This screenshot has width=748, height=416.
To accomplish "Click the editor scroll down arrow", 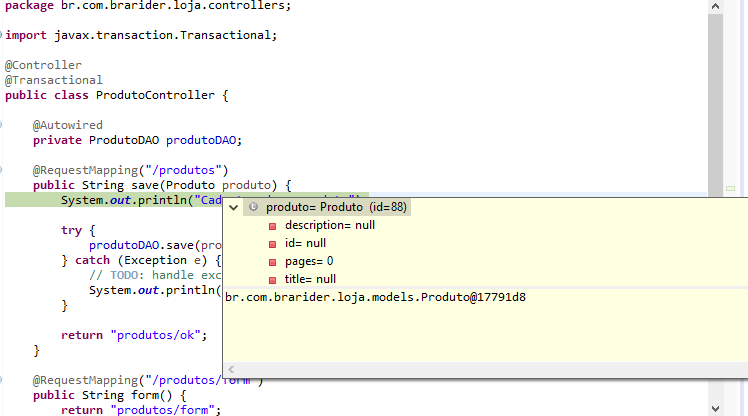I will (x=715, y=409).
